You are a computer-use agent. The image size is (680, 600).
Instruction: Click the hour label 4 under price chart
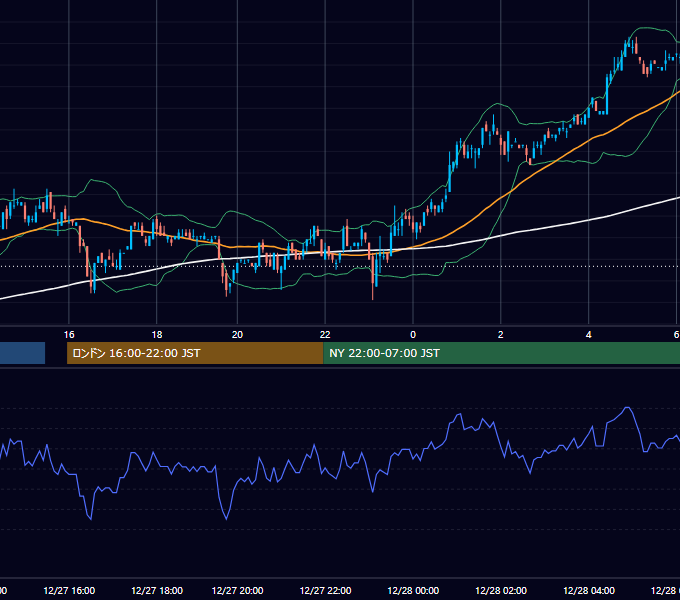pyautogui.click(x=588, y=335)
